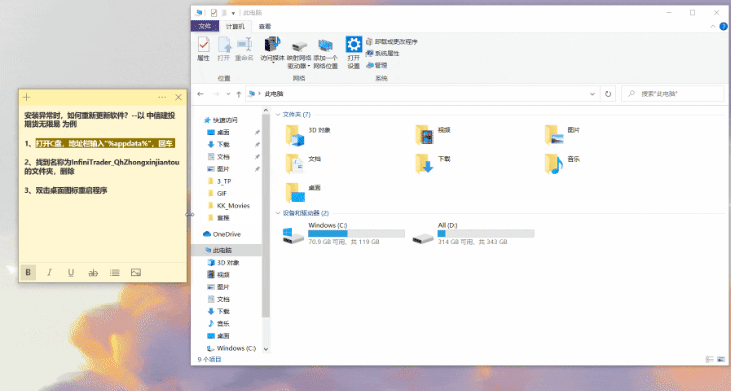This screenshot has height=391, width=731.
Task: Toggle italic in sticky note
Action: pyautogui.click(x=49, y=272)
